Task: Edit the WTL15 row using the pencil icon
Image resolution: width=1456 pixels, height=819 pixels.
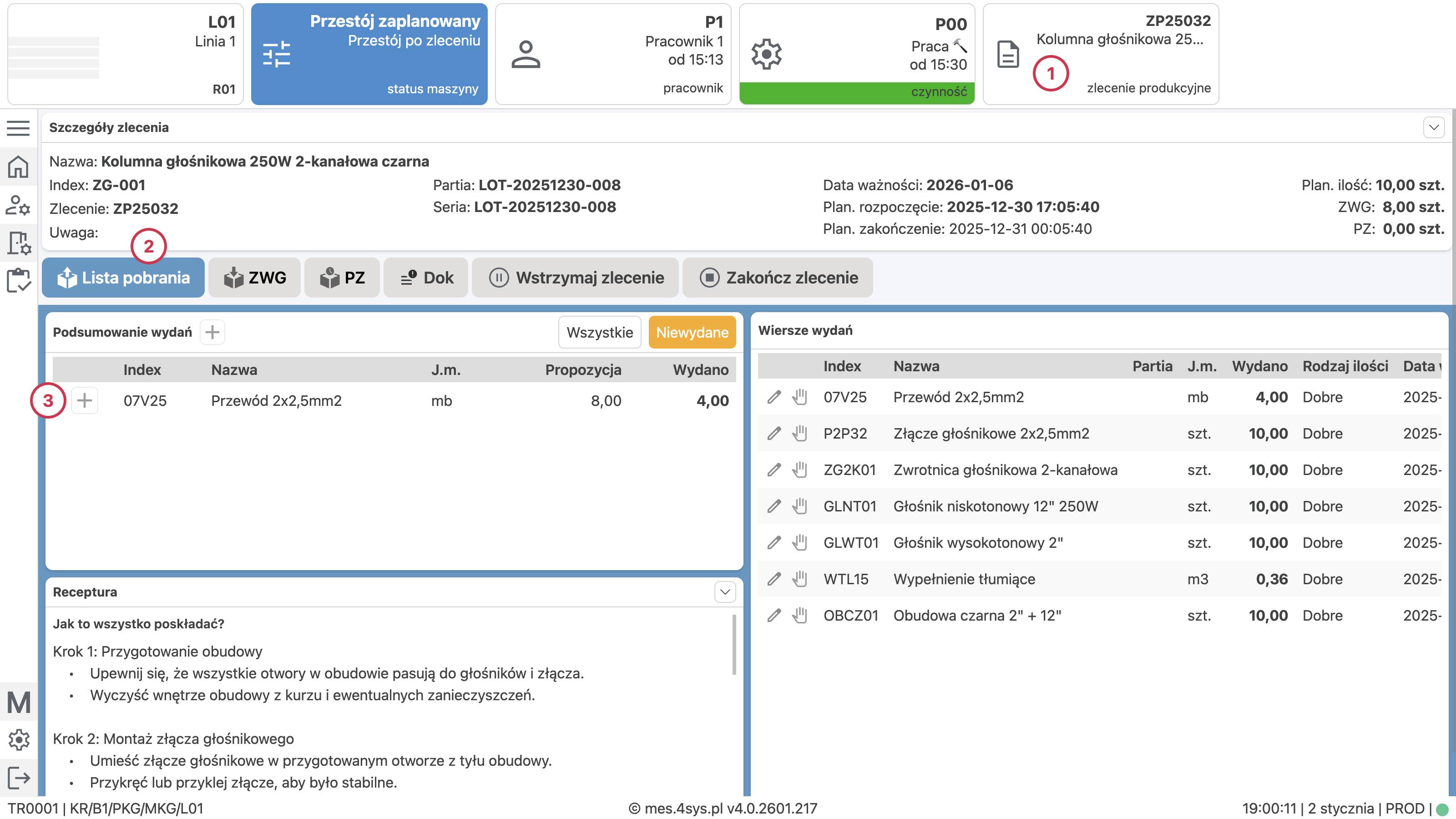Action: tap(774, 579)
